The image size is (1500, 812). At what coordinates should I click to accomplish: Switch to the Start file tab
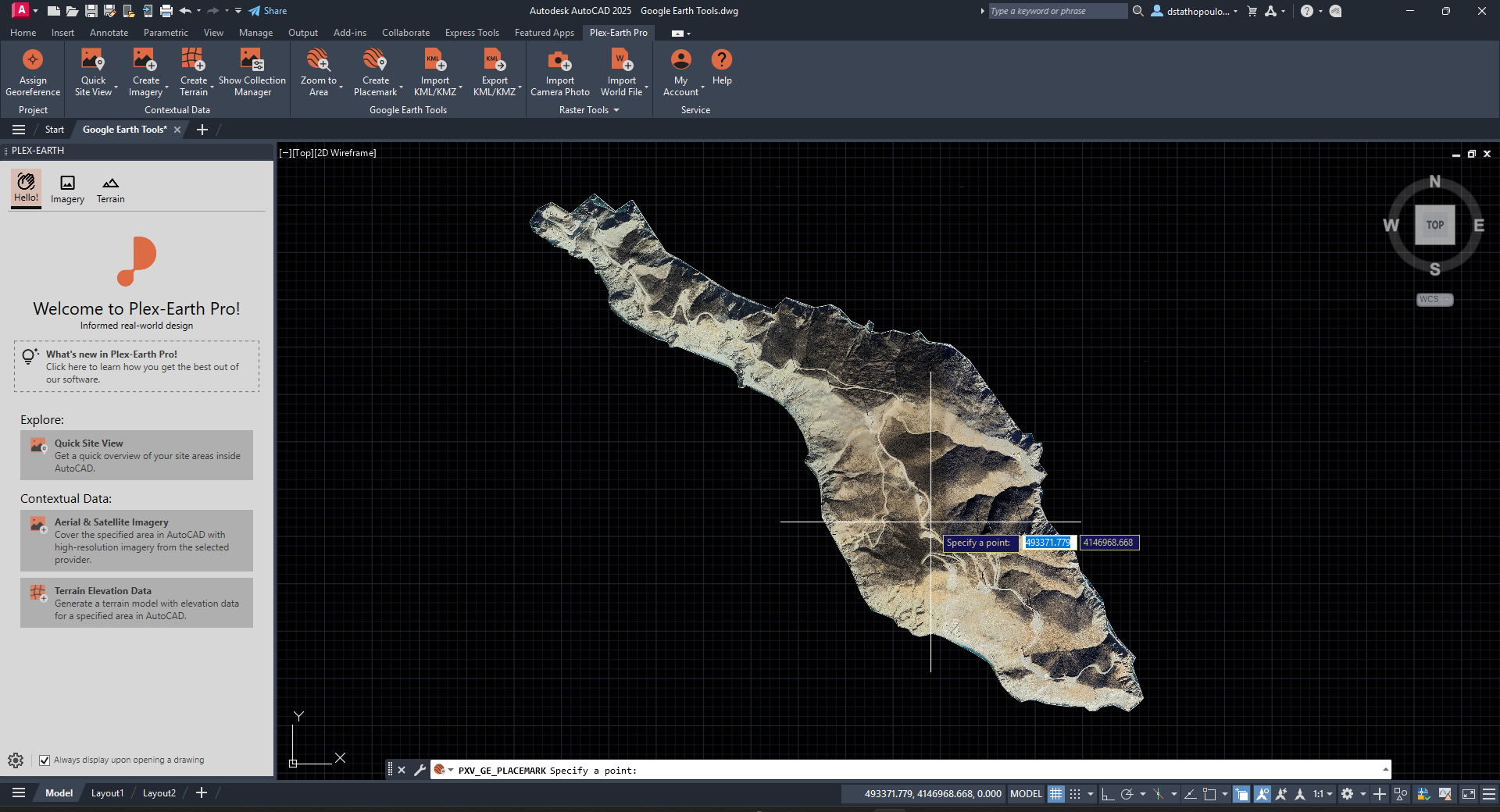click(54, 130)
